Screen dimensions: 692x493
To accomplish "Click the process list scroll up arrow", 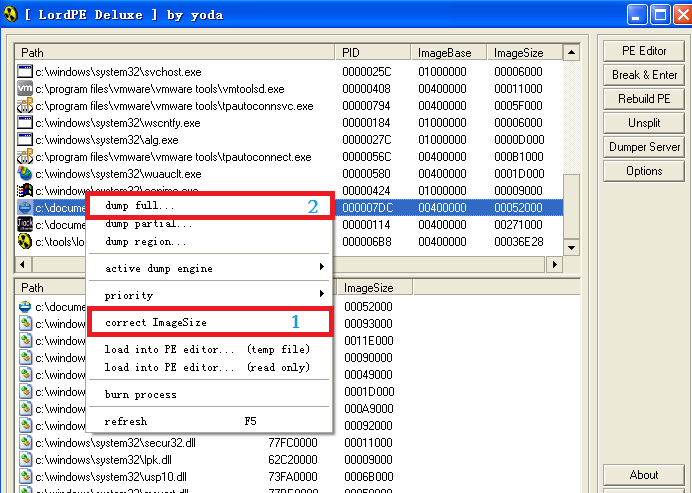I will click(572, 52).
